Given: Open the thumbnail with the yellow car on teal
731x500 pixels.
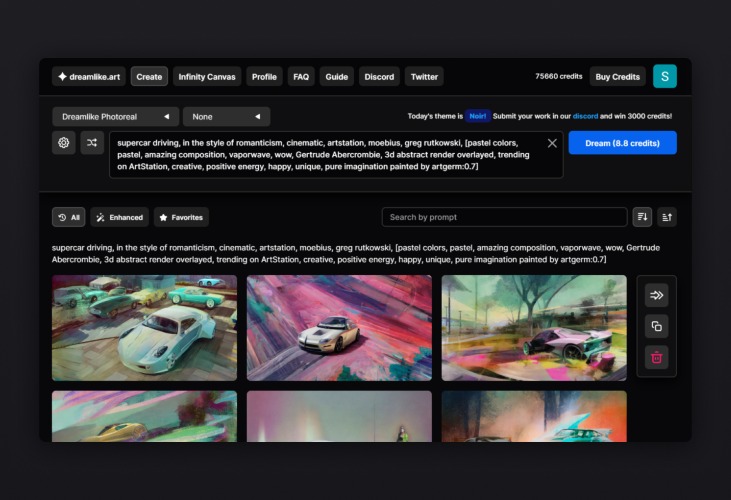Looking at the screenshot, I should click(145, 416).
